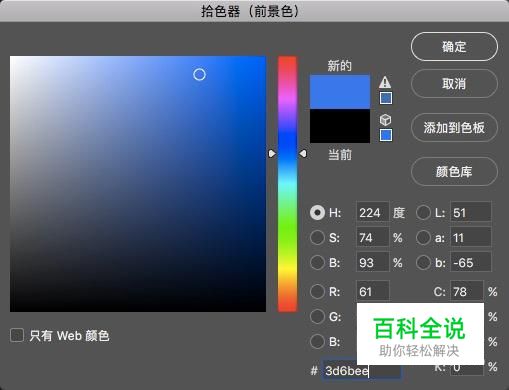Image resolution: width=509 pixels, height=390 pixels.
Task: Click the 添加到色板 button
Action: 454,128
